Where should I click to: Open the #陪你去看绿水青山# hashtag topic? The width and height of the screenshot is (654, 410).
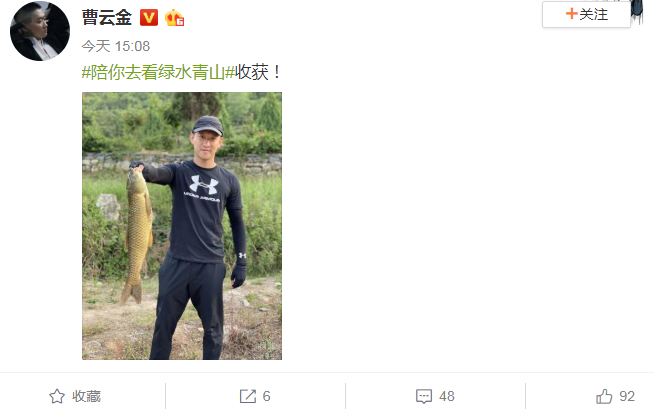(x=158, y=73)
